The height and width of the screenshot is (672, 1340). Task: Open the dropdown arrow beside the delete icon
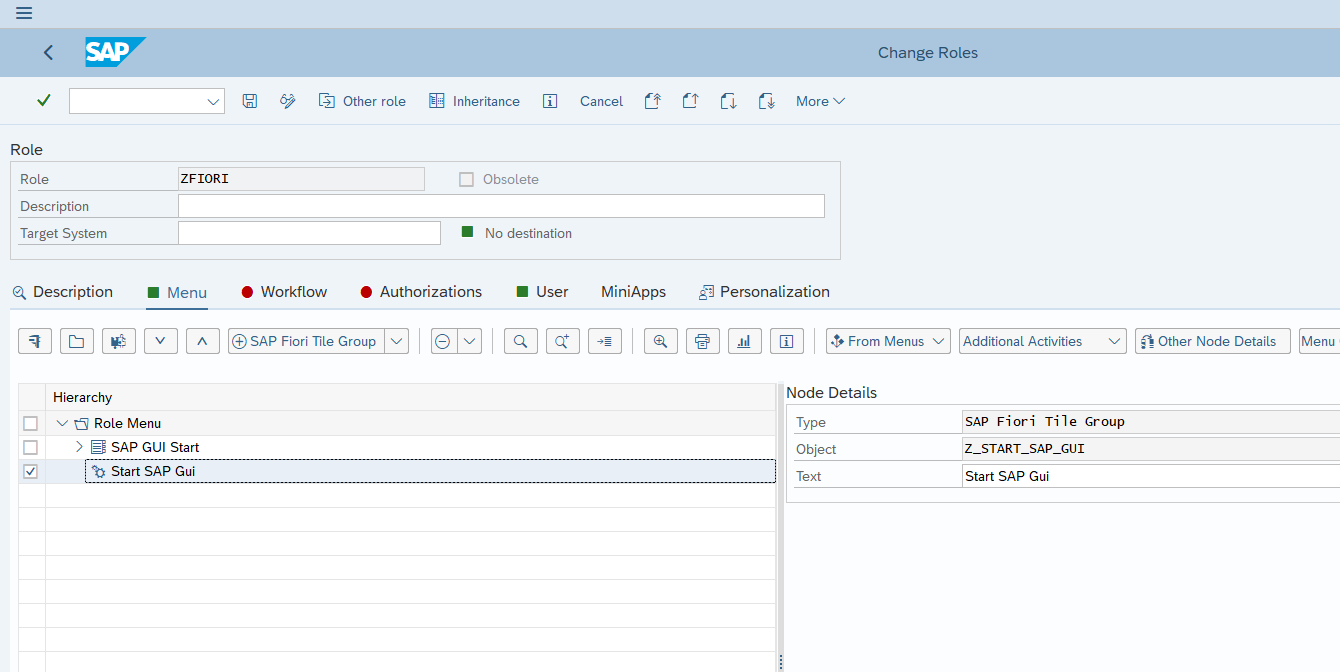coord(469,341)
